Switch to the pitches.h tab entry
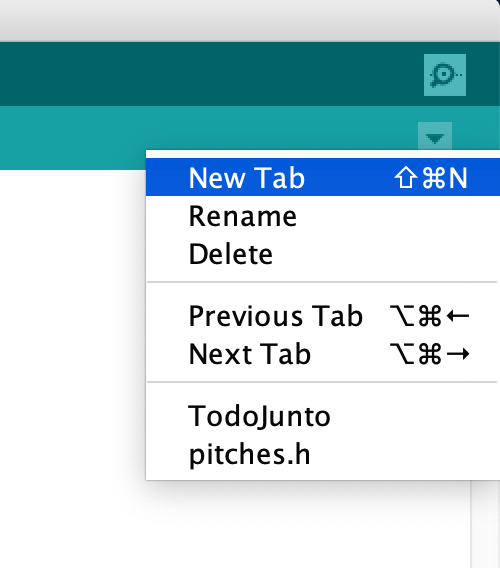This screenshot has width=500, height=568. pyautogui.click(x=323, y=454)
